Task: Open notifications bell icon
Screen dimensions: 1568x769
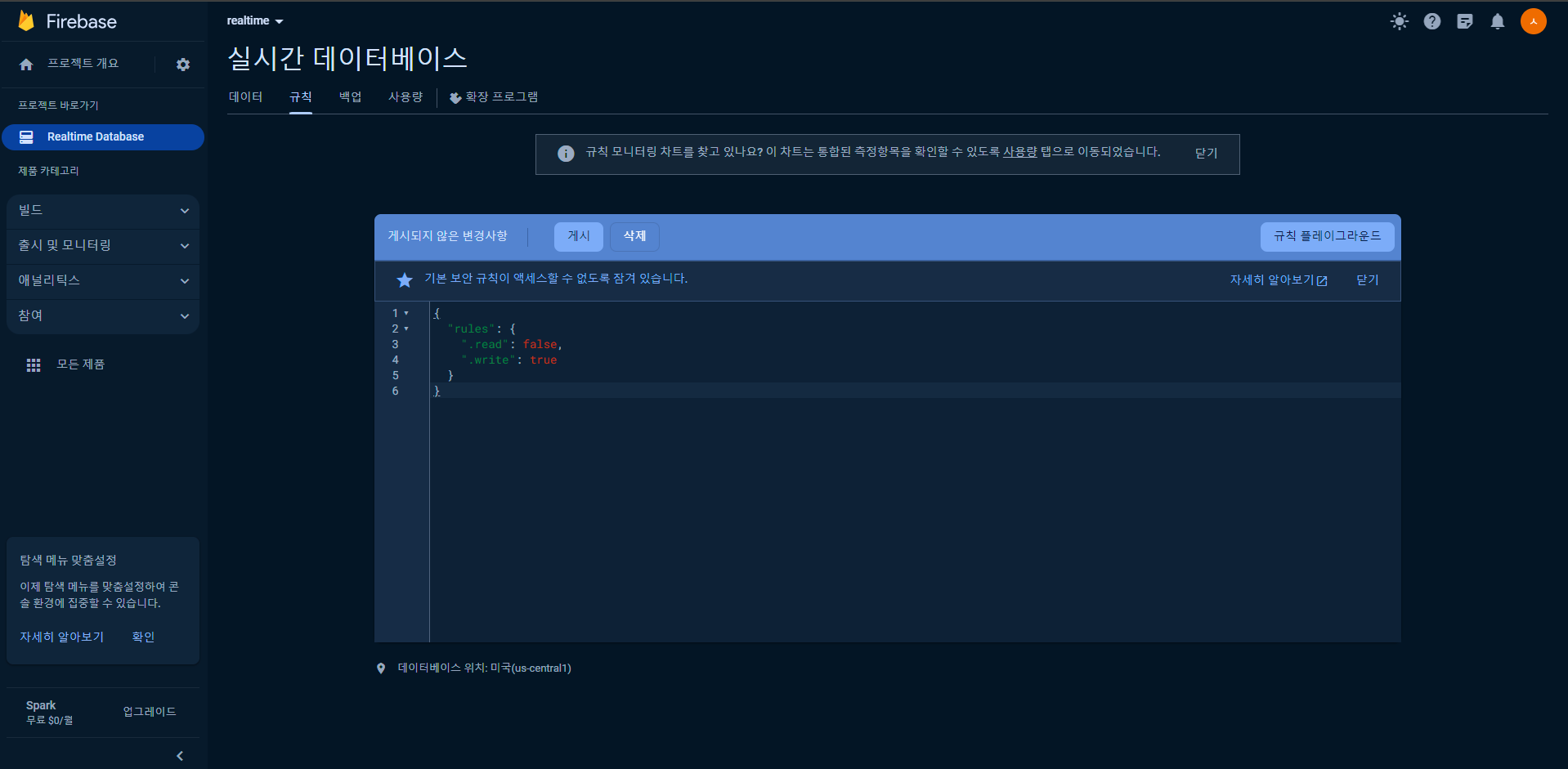Action: point(1498,21)
